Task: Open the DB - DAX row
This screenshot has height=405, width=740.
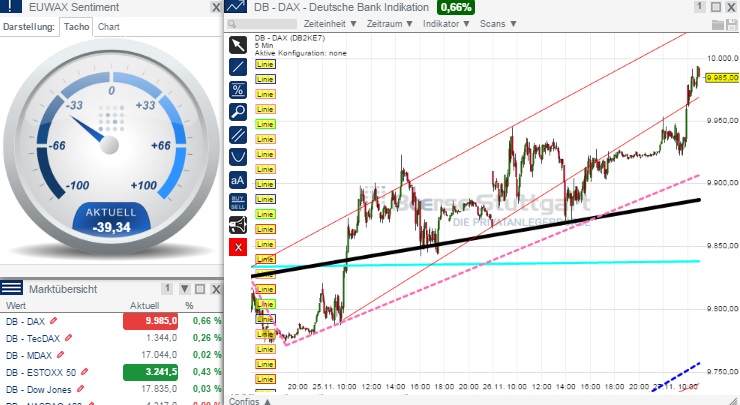Action: coord(111,321)
